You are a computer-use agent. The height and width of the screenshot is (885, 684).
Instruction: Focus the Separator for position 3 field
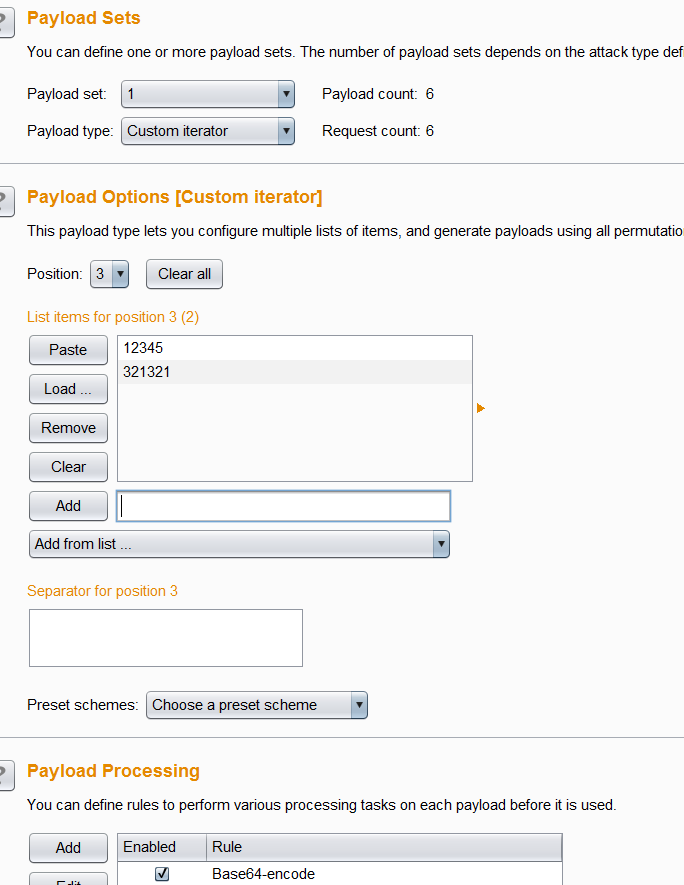(x=166, y=638)
